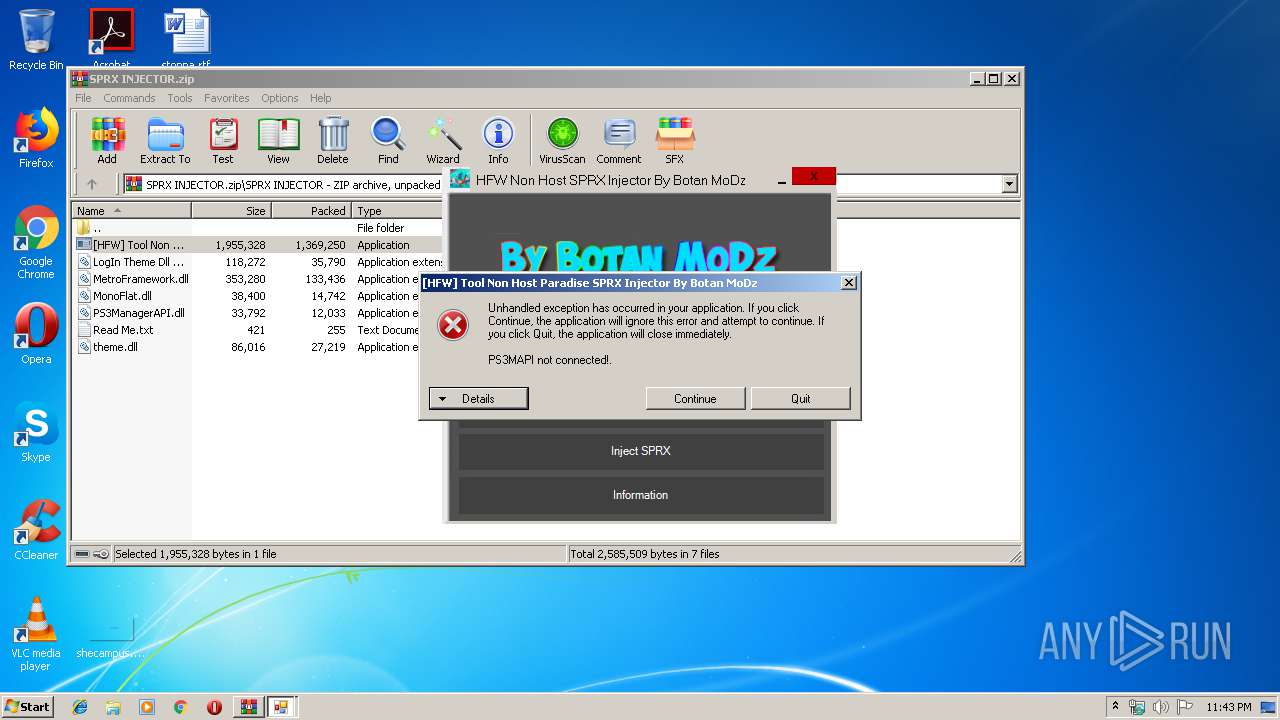The width and height of the screenshot is (1280, 720).
Task: Open Windows Explorer taskbar icon
Action: pos(113,707)
